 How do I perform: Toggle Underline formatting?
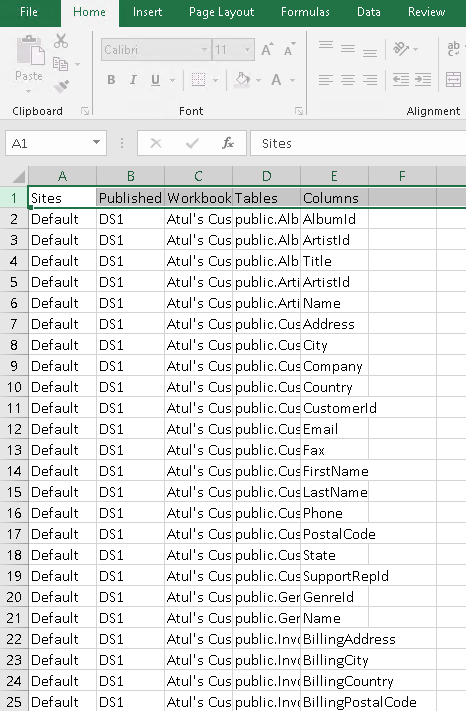click(x=155, y=80)
